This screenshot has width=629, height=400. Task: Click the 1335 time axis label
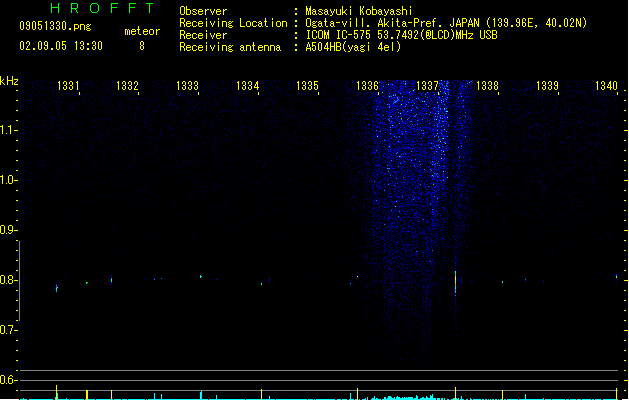307,86
